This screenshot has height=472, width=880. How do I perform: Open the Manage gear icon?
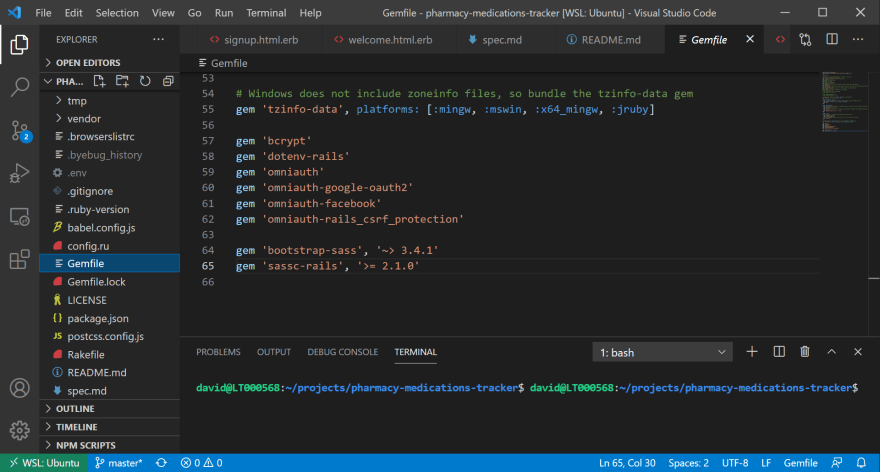pos(20,430)
